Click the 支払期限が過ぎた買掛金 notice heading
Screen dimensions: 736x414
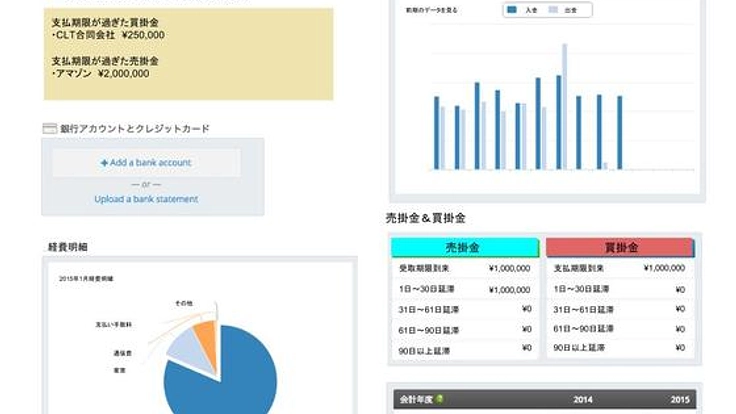click(105, 22)
